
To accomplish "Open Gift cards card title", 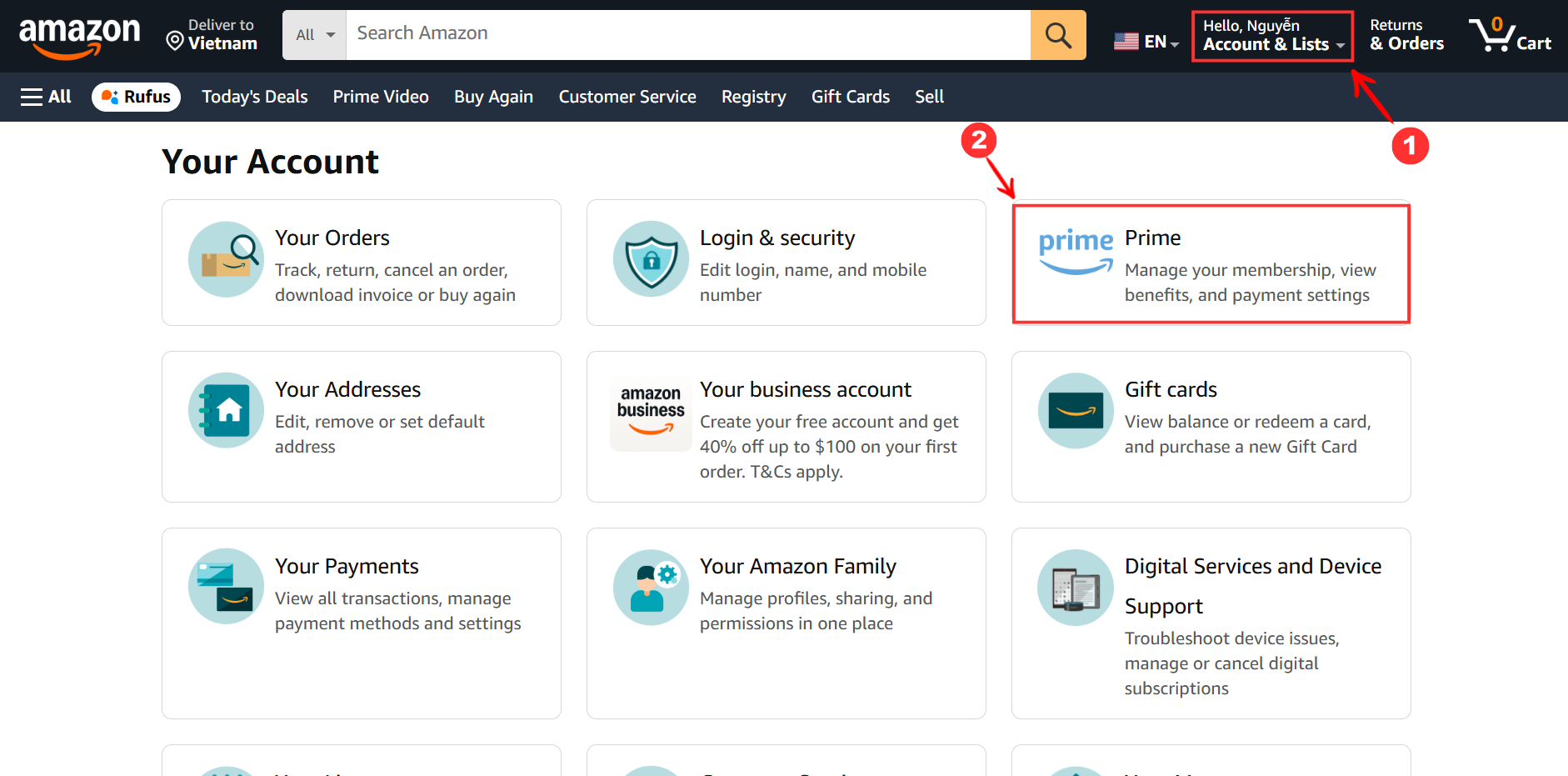I will [x=1171, y=389].
